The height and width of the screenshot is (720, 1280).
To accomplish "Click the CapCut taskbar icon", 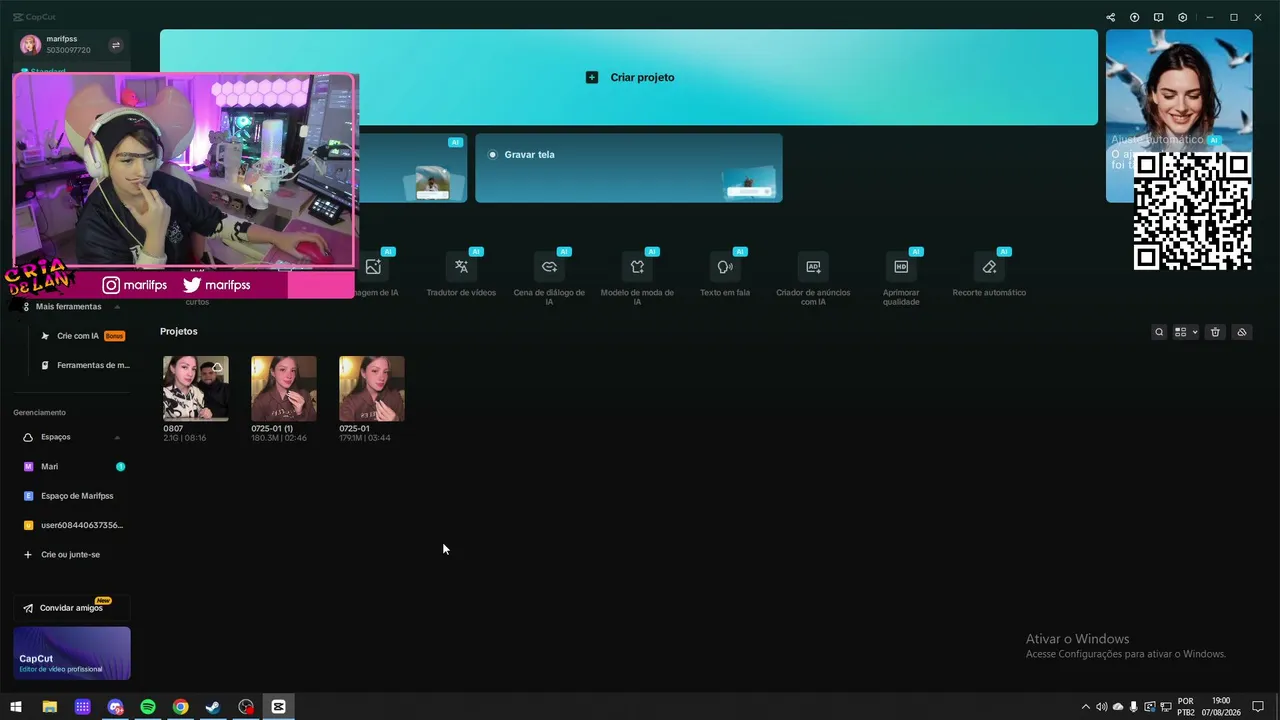I will [x=279, y=707].
